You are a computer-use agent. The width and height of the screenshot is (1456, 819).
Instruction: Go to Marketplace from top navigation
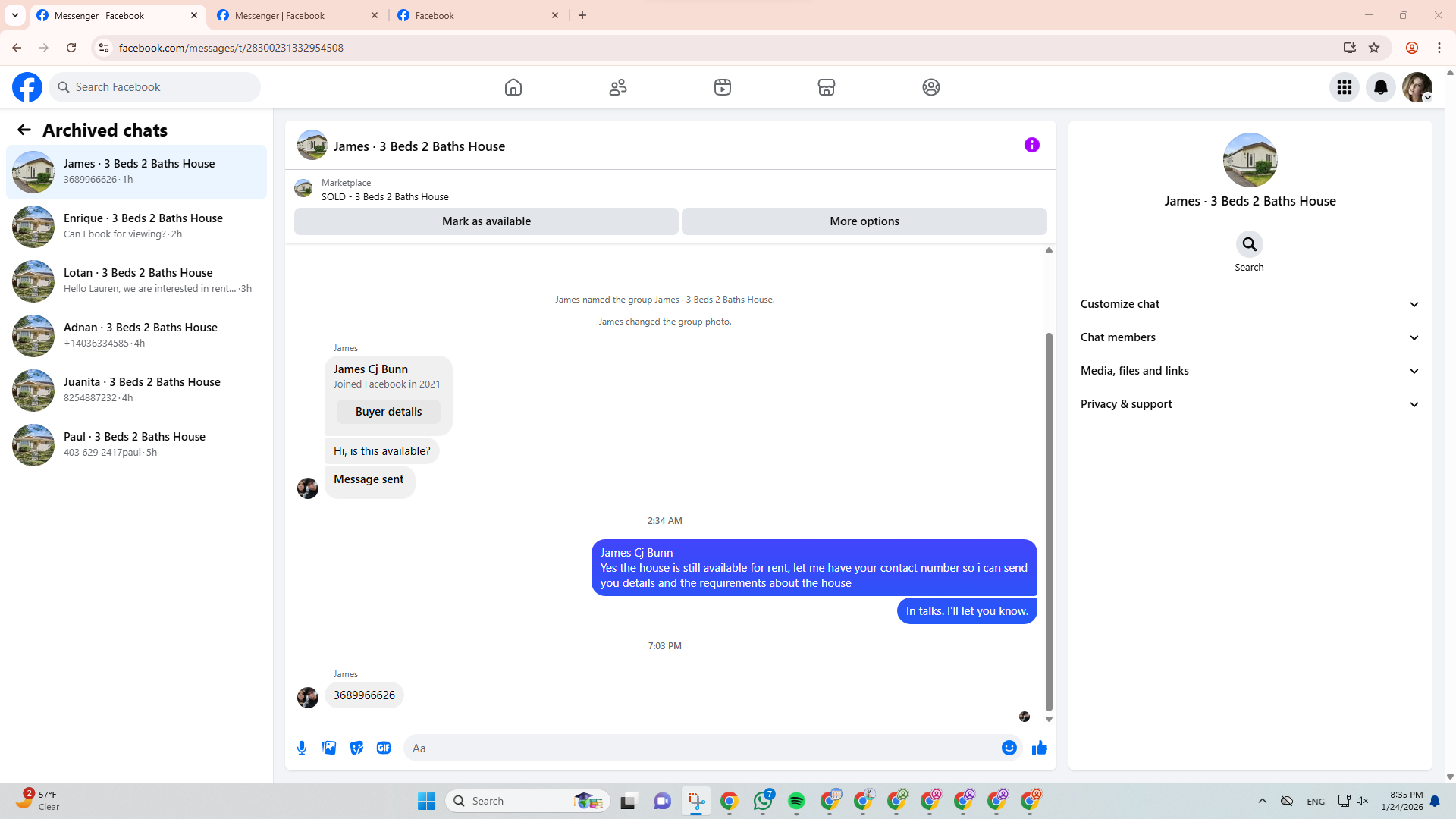click(x=826, y=87)
